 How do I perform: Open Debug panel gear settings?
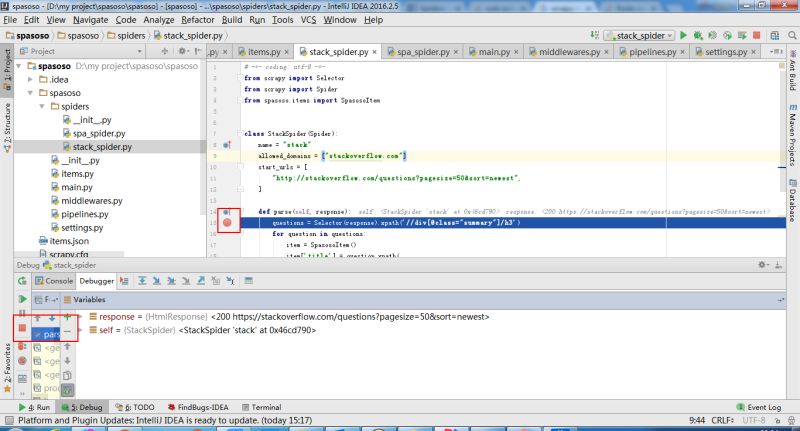pos(763,265)
